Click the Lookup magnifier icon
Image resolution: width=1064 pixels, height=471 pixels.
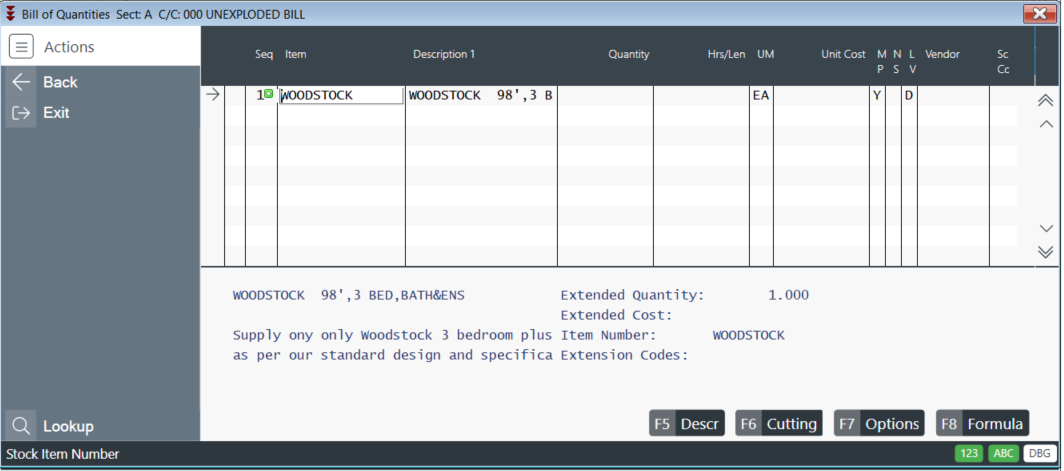[21, 426]
